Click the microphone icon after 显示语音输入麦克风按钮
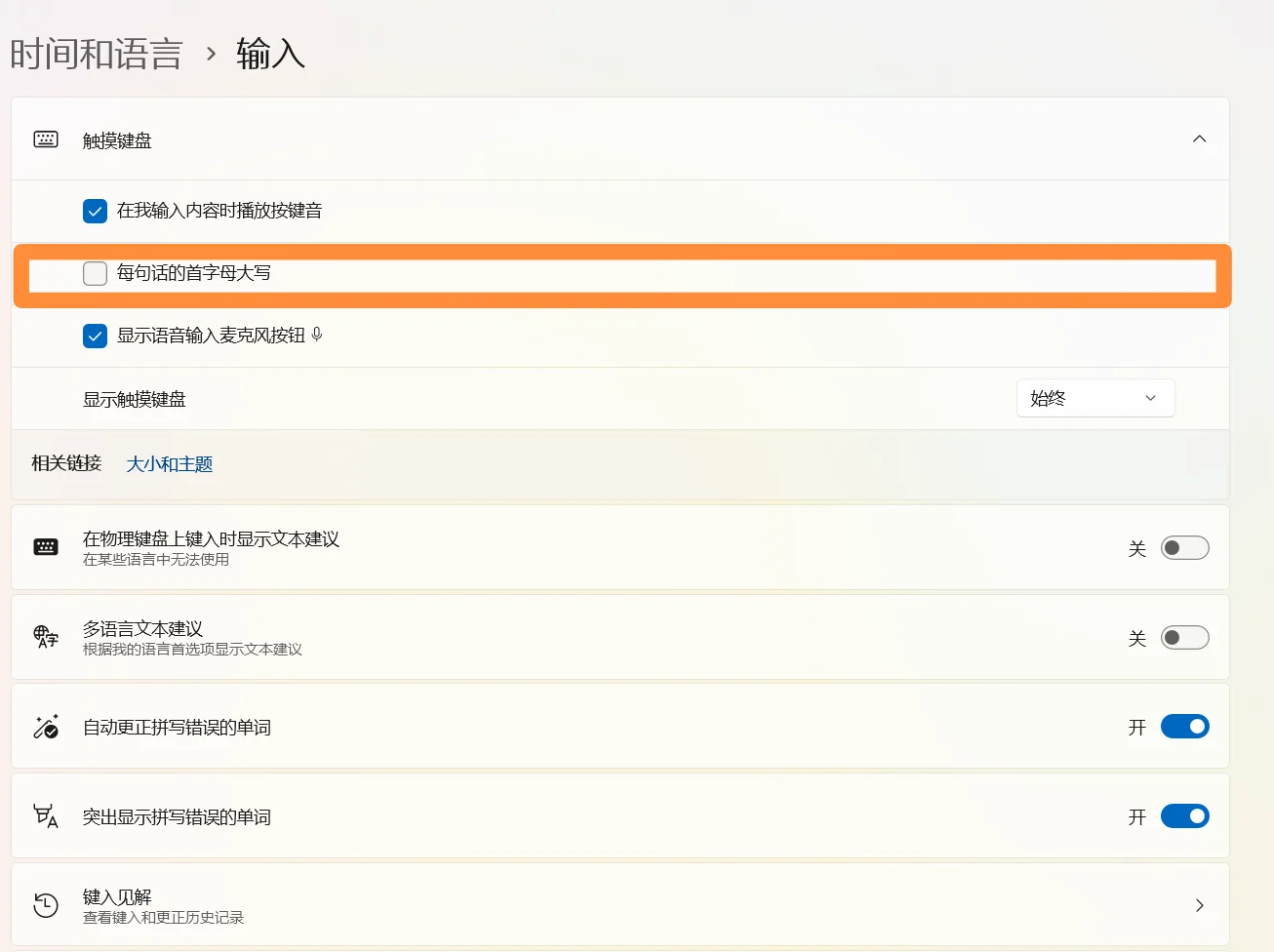Screen dimensions: 1274x952 click(x=318, y=335)
